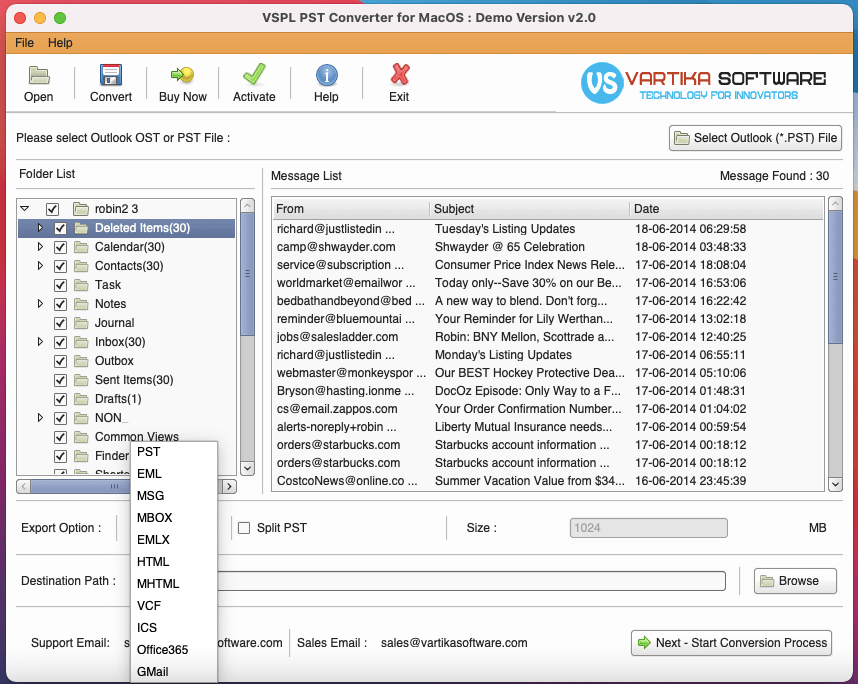Select MBOX export format

pyautogui.click(x=174, y=518)
